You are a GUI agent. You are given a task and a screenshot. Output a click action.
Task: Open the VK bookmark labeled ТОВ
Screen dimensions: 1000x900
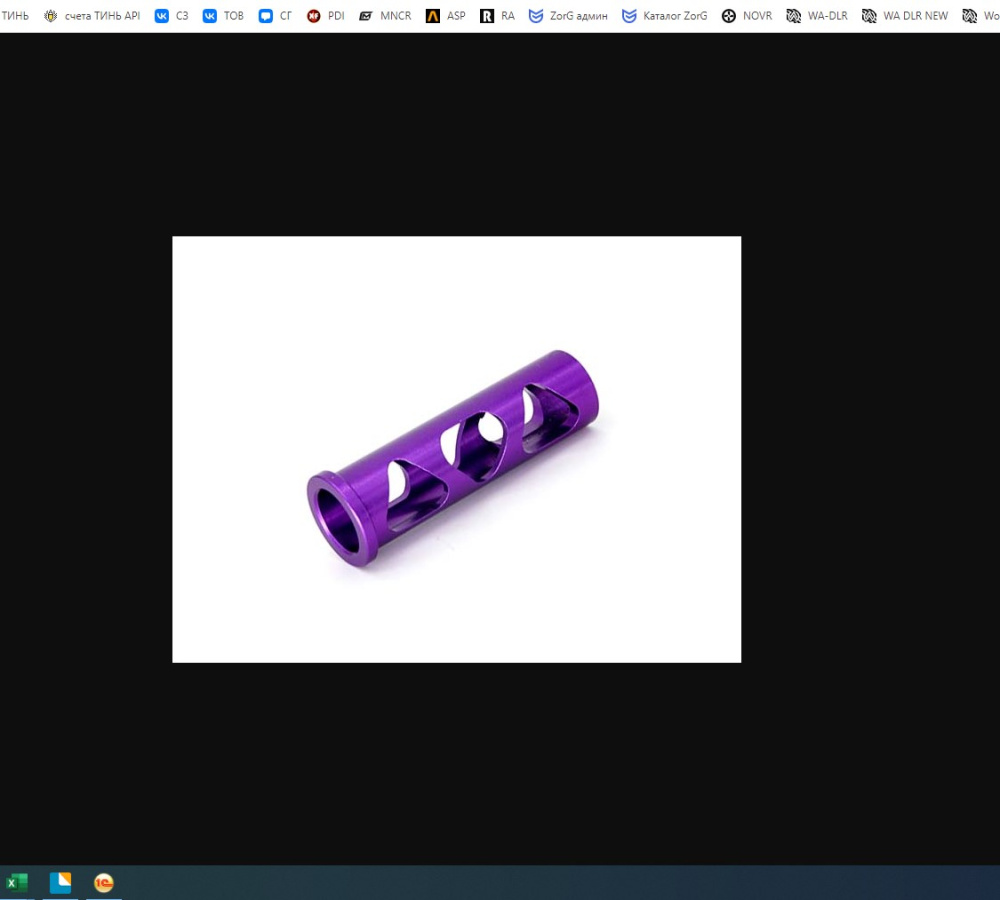pos(223,16)
